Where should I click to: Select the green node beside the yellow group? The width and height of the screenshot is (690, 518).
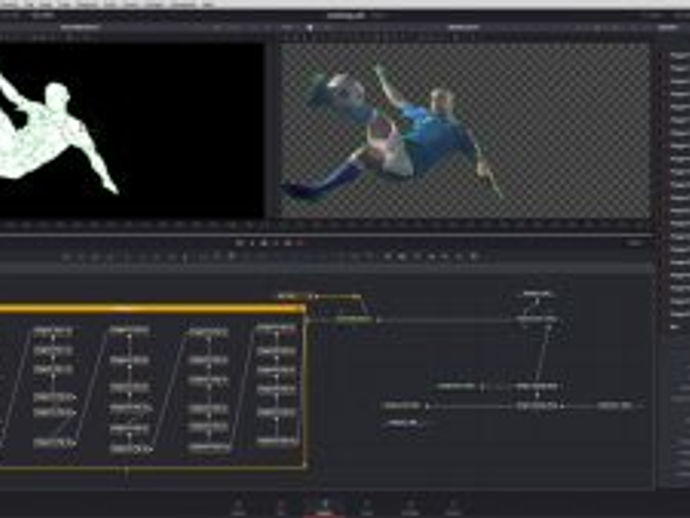click(x=353, y=319)
